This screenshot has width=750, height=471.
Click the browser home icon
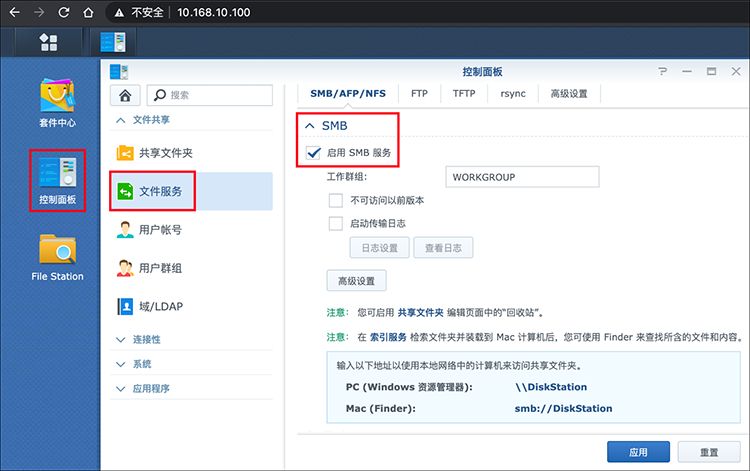pos(88,12)
